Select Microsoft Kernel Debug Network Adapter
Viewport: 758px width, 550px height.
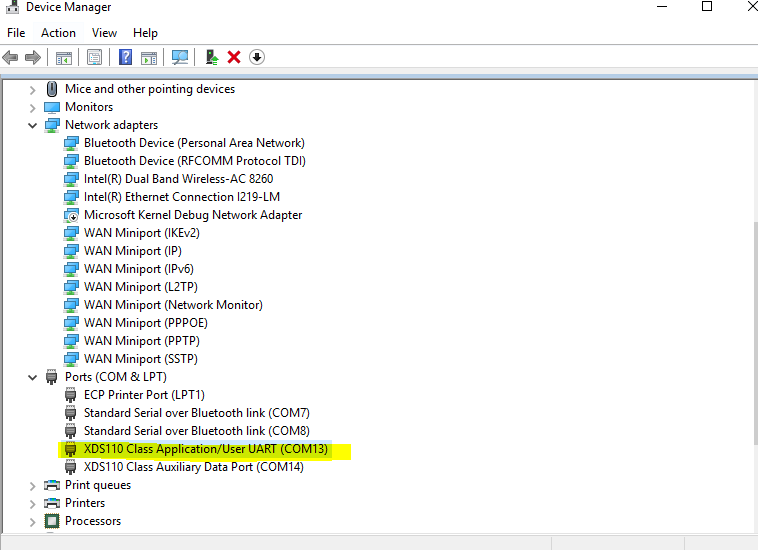[193, 215]
